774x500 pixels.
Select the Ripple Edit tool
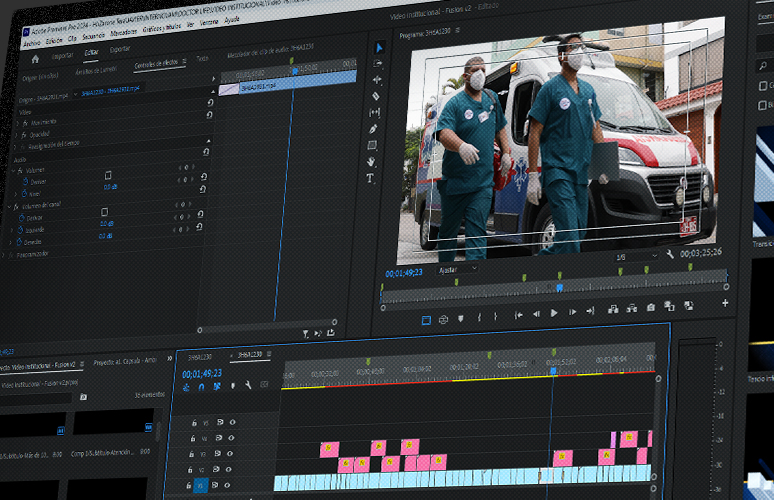(x=377, y=79)
